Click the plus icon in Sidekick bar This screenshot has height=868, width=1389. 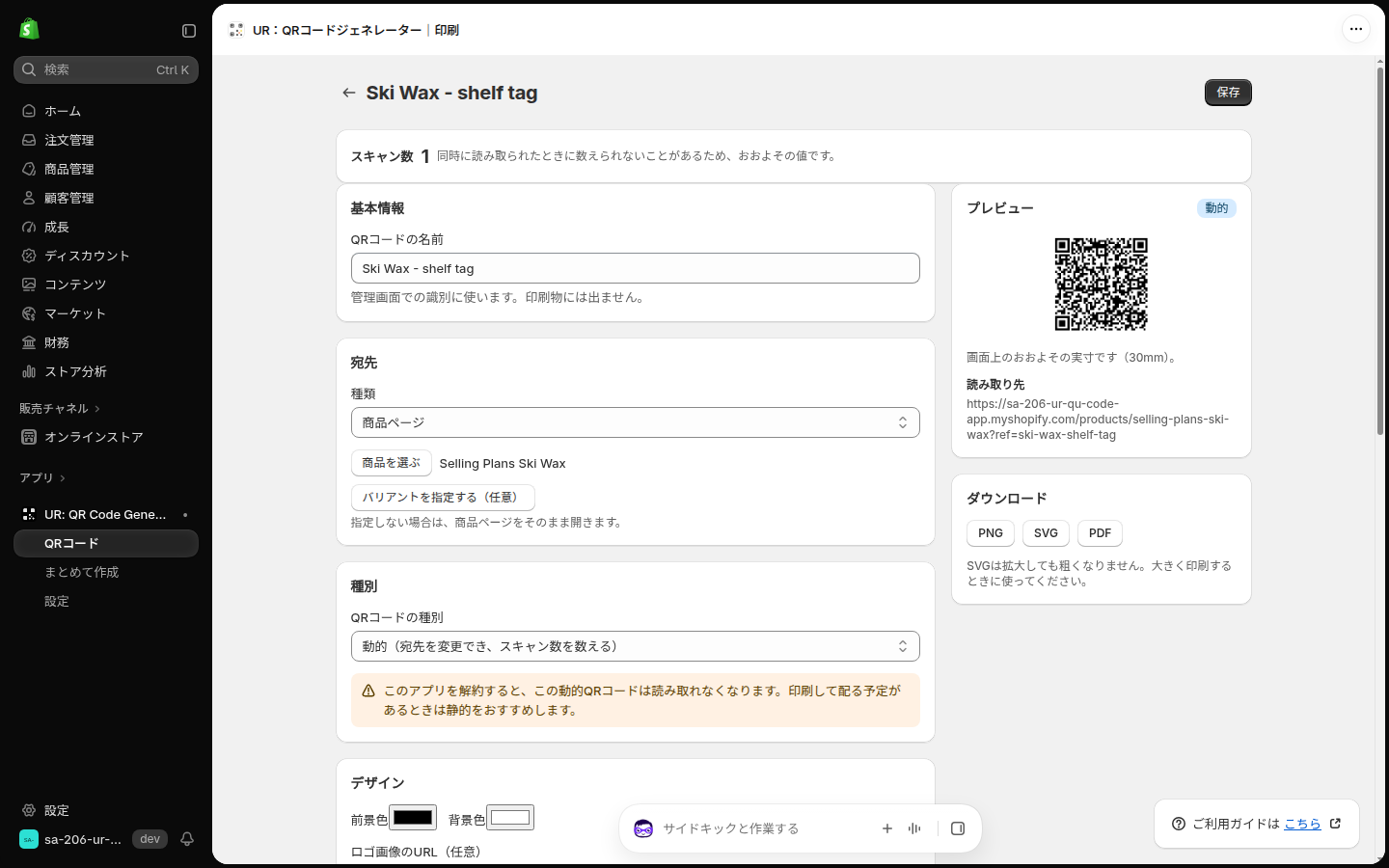887,828
